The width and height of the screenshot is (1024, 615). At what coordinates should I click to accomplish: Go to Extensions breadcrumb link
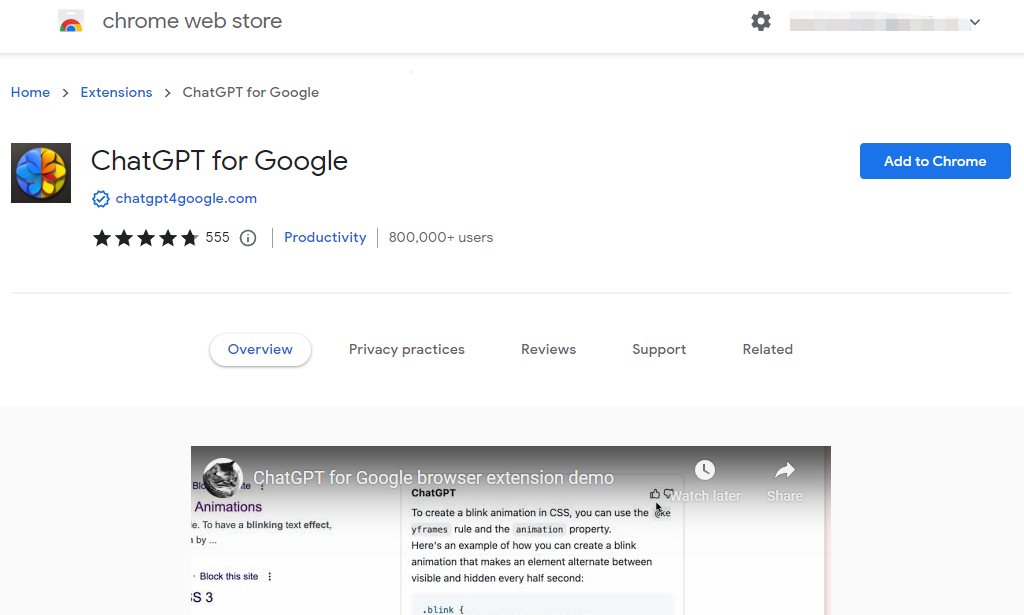coord(116,93)
